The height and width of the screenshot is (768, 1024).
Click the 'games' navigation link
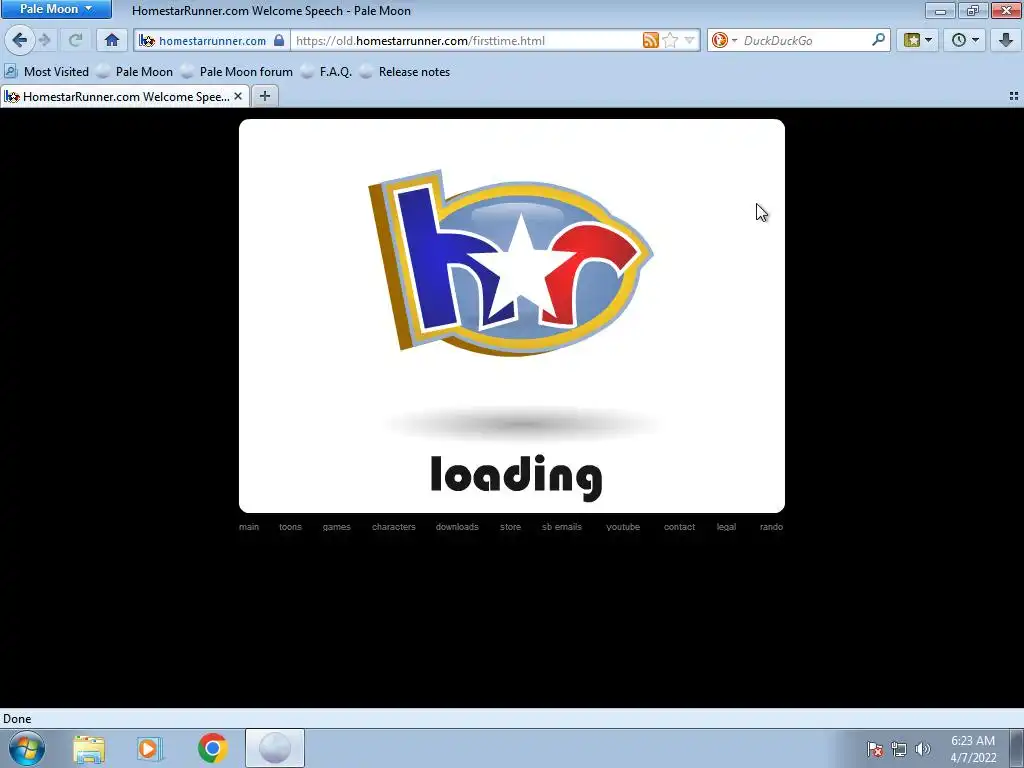[x=336, y=527]
